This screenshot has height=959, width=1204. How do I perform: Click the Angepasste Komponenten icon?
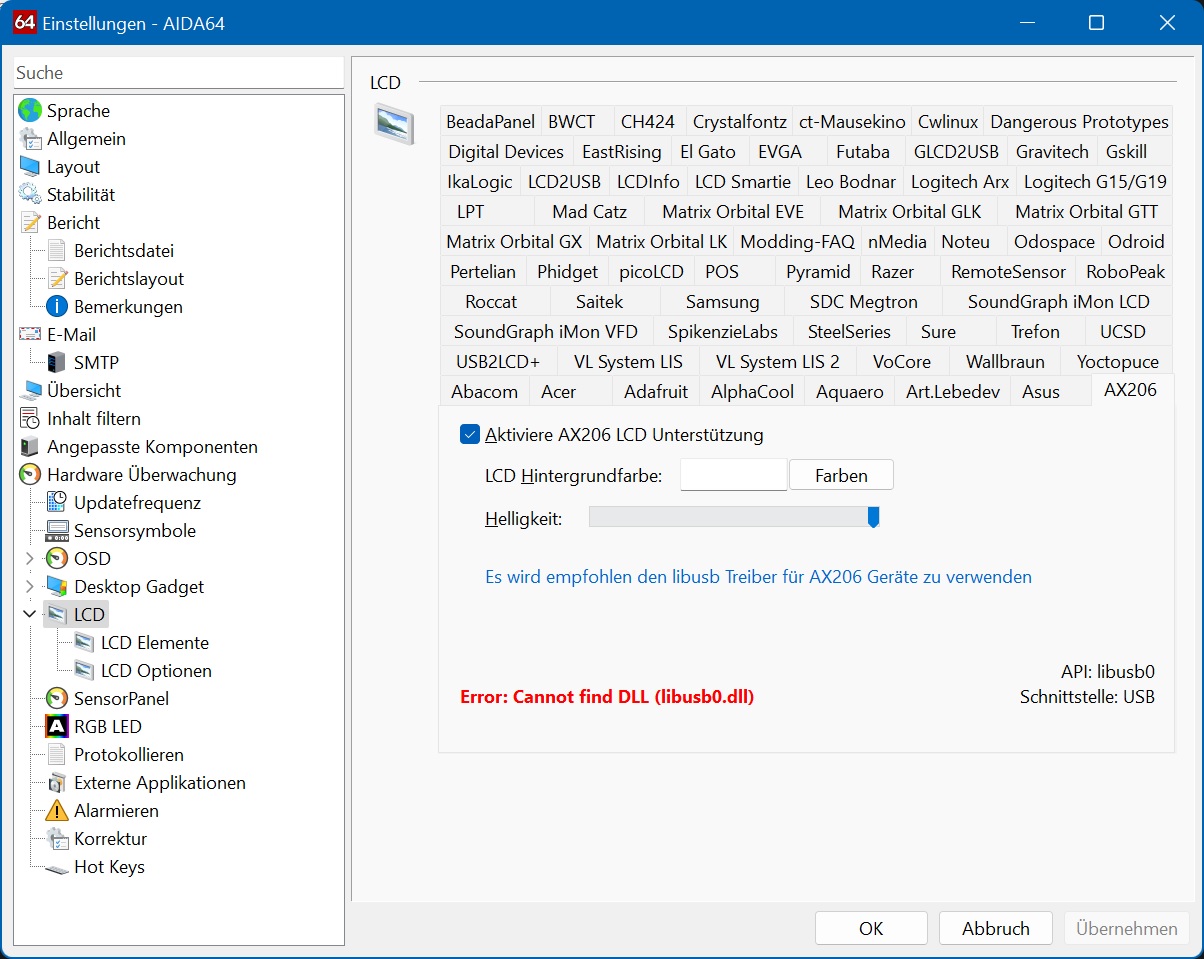[31, 447]
